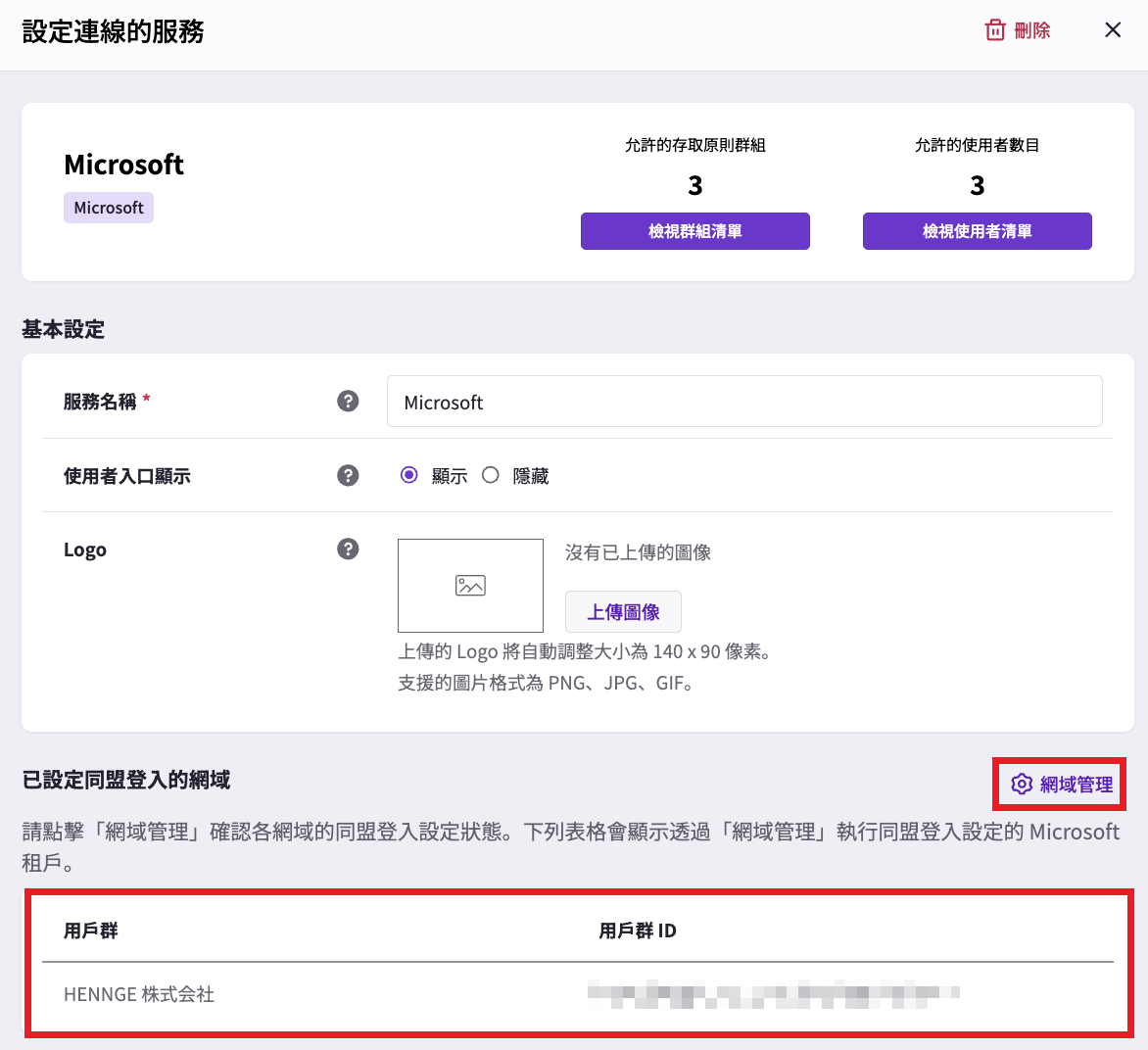Click the Microsoft service title heading
Screen dimensions: 1148x1050
coord(123,165)
